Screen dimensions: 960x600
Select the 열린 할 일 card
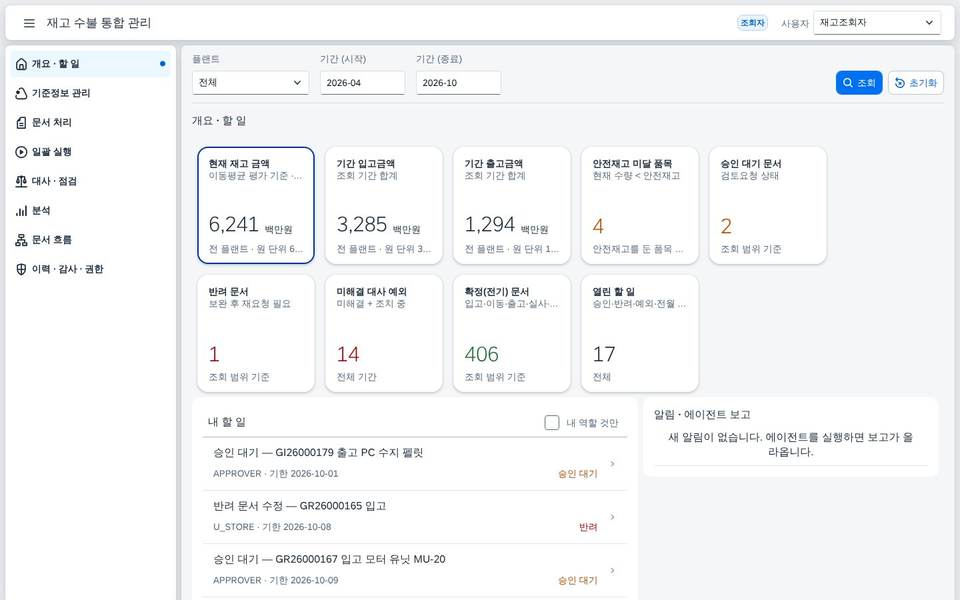pos(640,333)
